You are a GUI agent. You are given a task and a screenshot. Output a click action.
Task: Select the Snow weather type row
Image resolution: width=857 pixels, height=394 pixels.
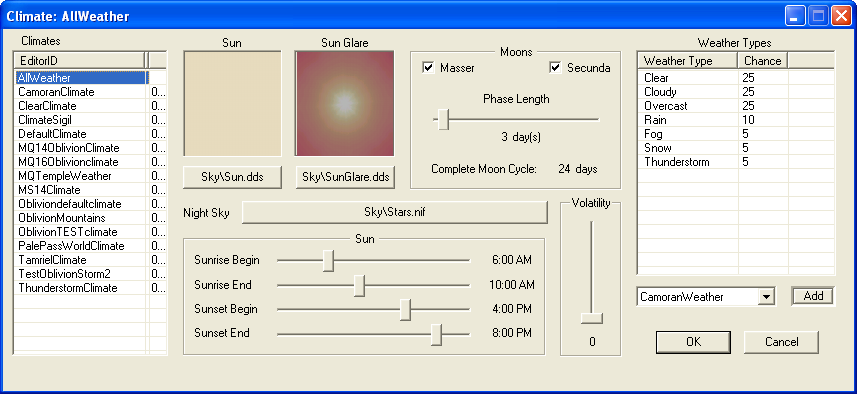[x=736, y=148]
